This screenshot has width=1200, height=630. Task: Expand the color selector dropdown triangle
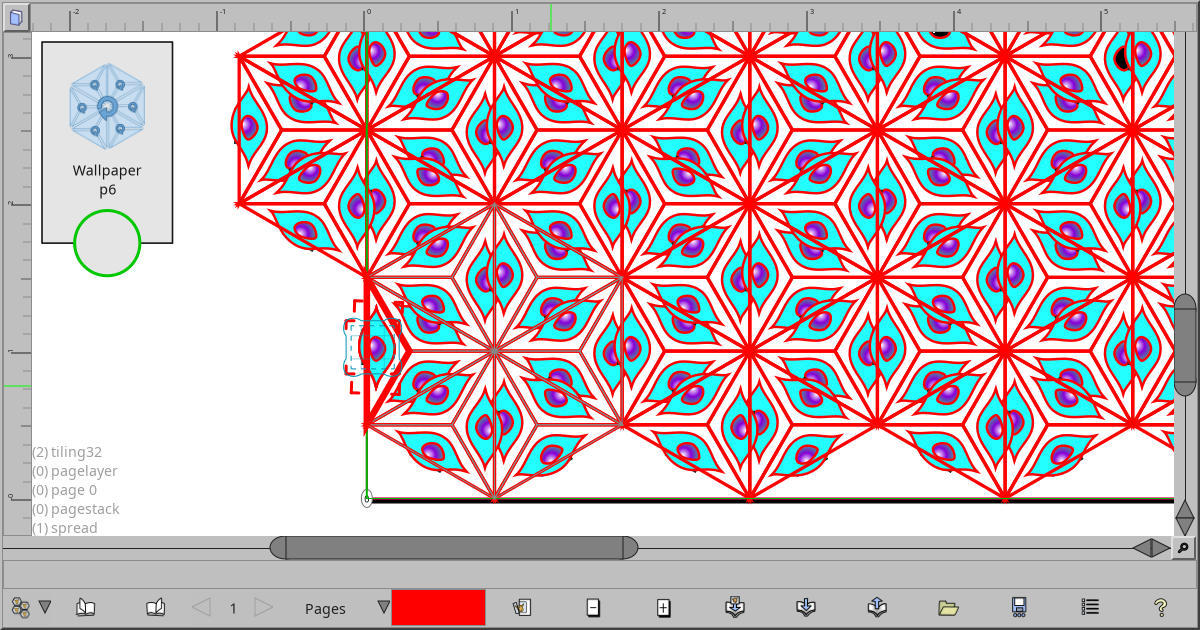point(46,607)
